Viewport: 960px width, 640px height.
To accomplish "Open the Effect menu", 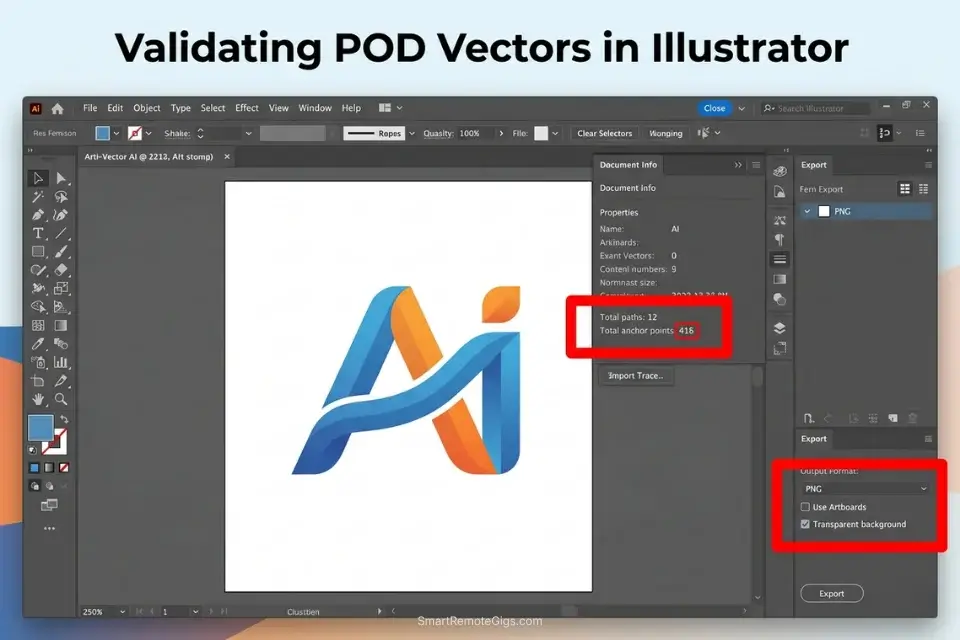I will [247, 108].
